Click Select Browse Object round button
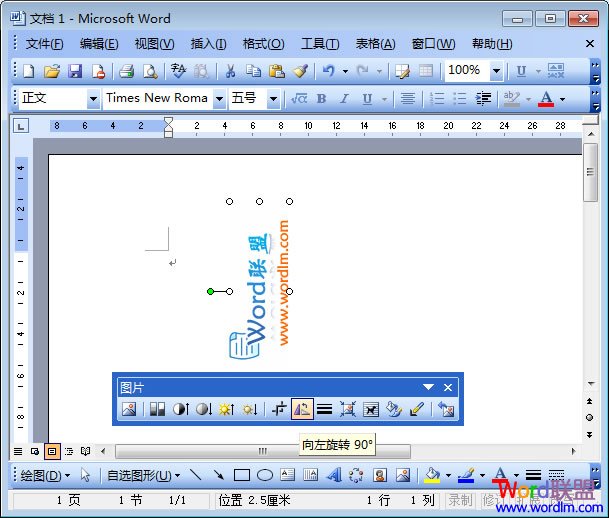The height and width of the screenshot is (518, 609). [590, 417]
